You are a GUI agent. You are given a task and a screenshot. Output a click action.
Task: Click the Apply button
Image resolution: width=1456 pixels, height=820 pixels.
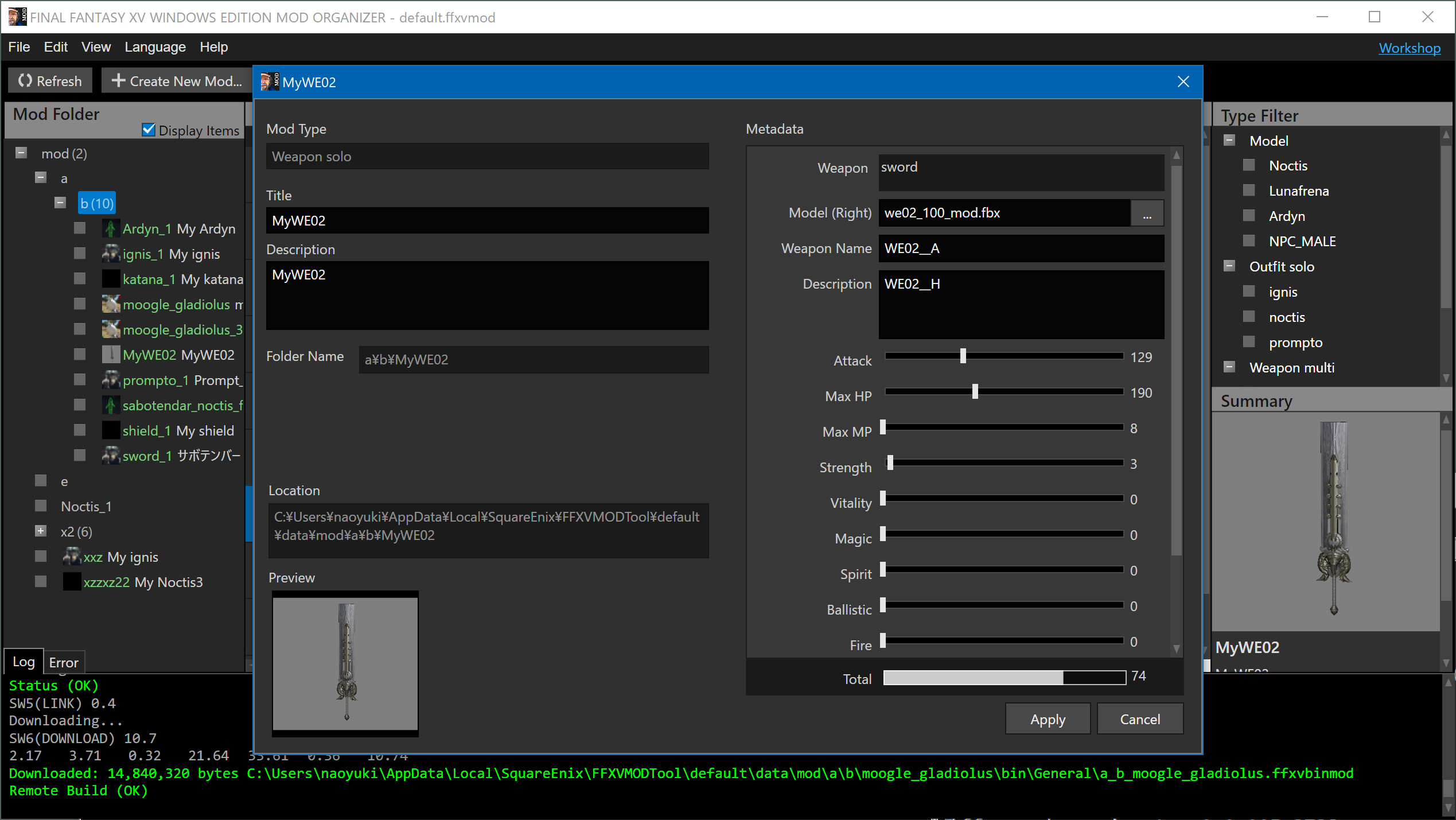[x=1047, y=718]
